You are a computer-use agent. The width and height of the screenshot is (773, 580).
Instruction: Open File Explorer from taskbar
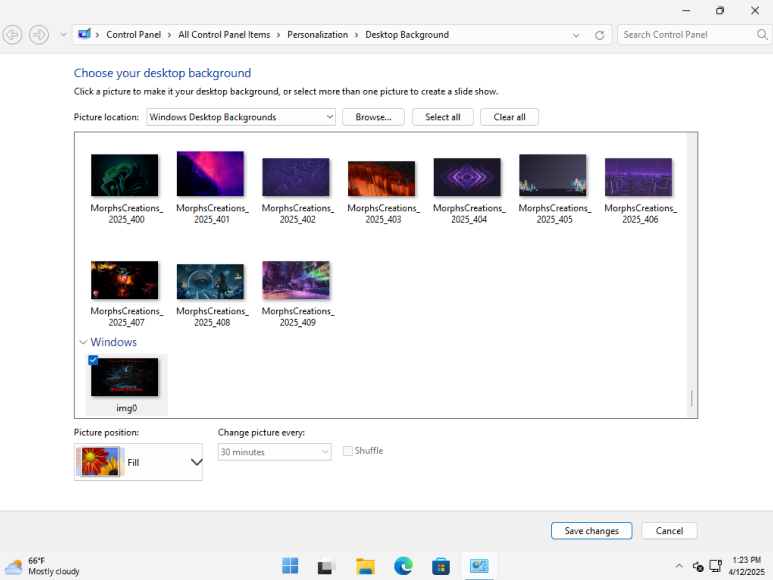[365, 566]
